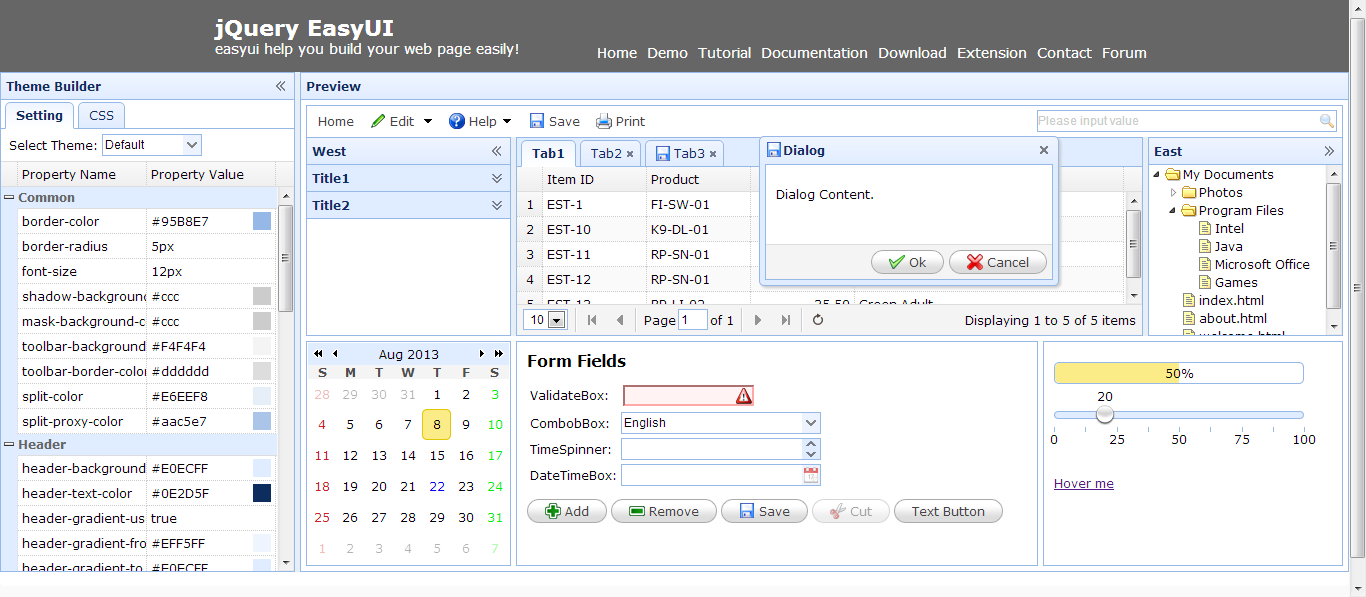Click the header-text-color dark swatch

262,493
